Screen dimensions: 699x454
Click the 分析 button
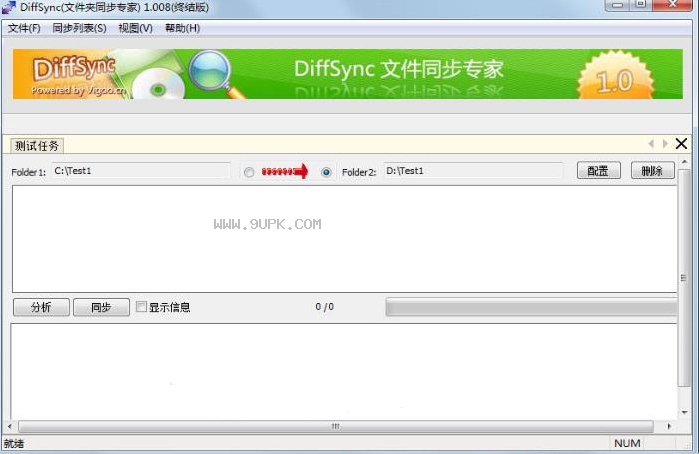(x=41, y=307)
